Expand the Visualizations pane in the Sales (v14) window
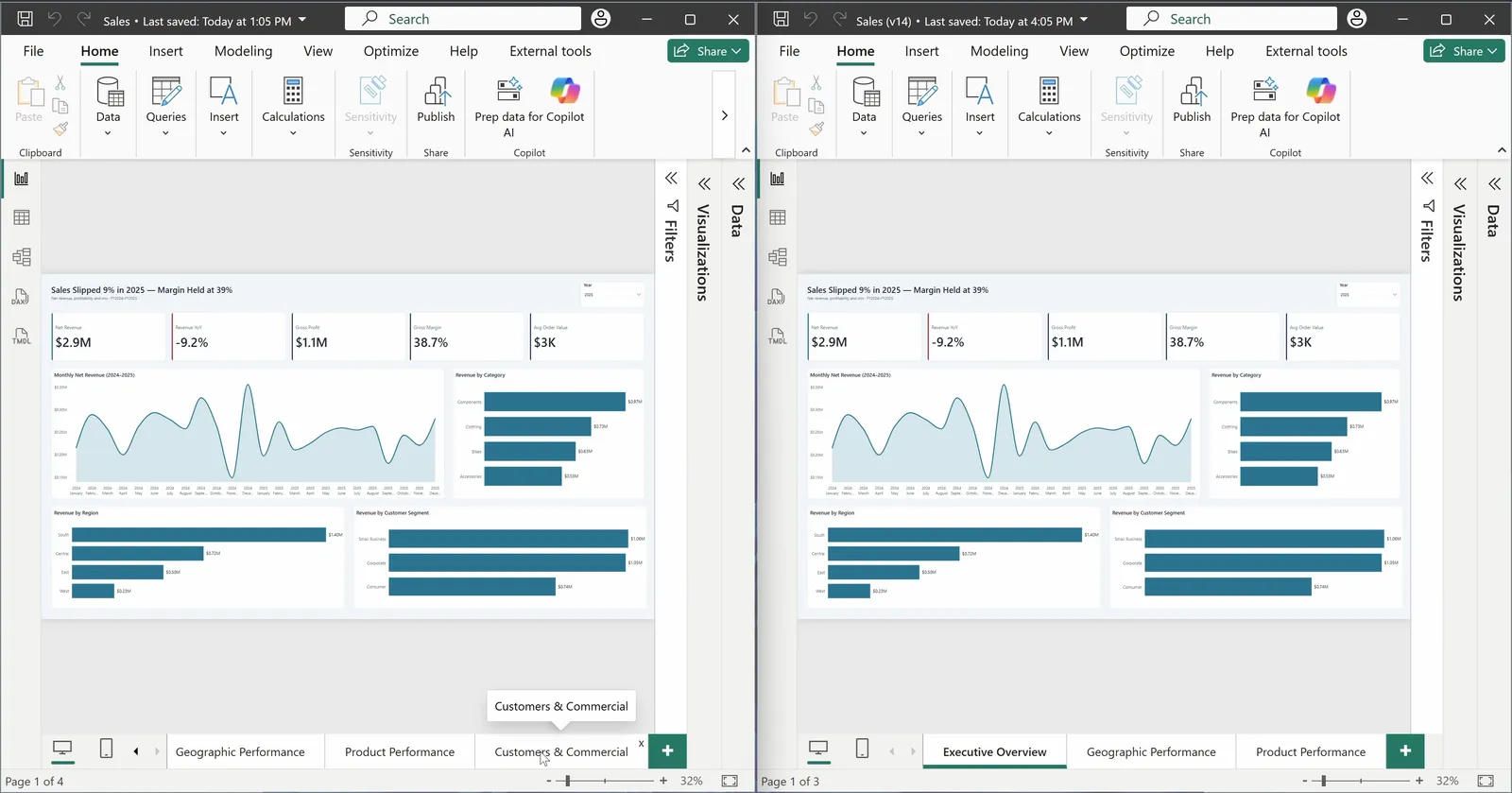The height and width of the screenshot is (793, 1512). coord(1460,183)
